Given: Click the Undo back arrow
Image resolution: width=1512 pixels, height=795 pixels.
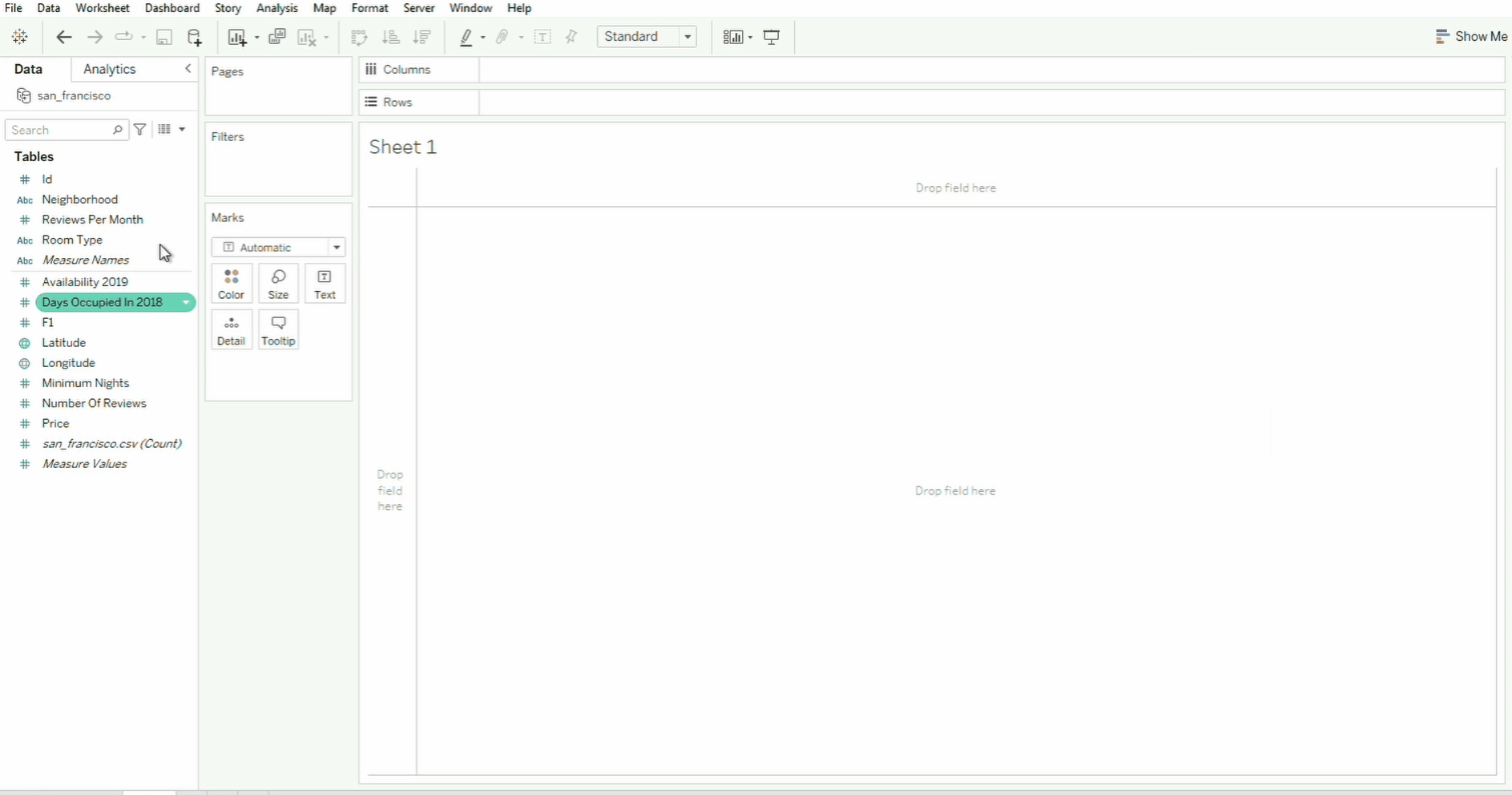Looking at the screenshot, I should coord(64,37).
